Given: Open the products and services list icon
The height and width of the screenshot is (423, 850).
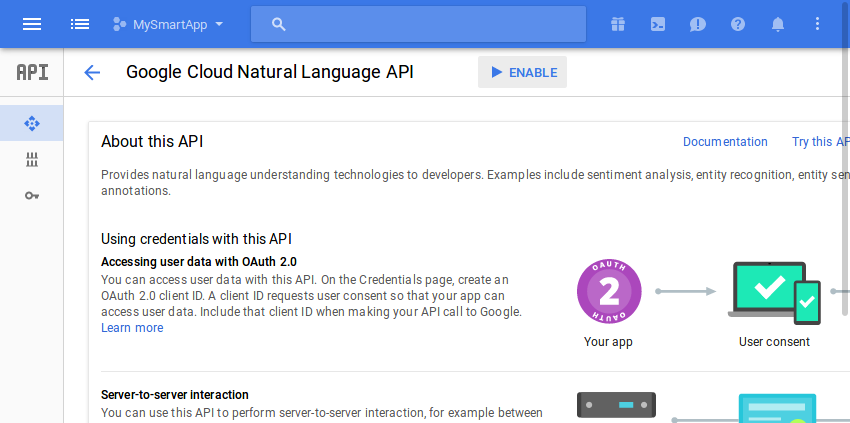Looking at the screenshot, I should point(80,24).
